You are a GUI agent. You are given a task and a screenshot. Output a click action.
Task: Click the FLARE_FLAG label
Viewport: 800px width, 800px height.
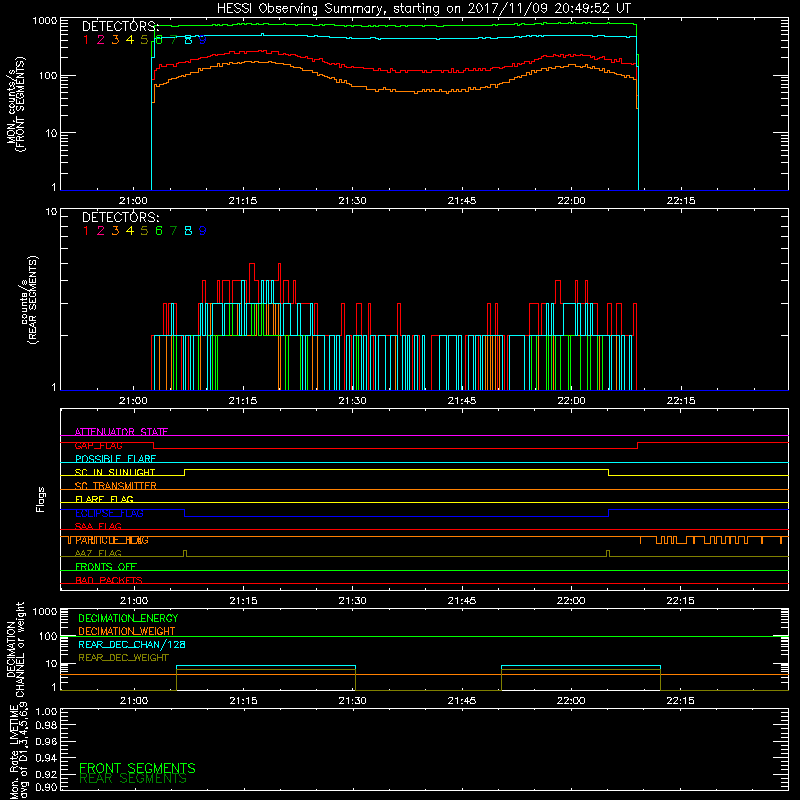point(104,499)
